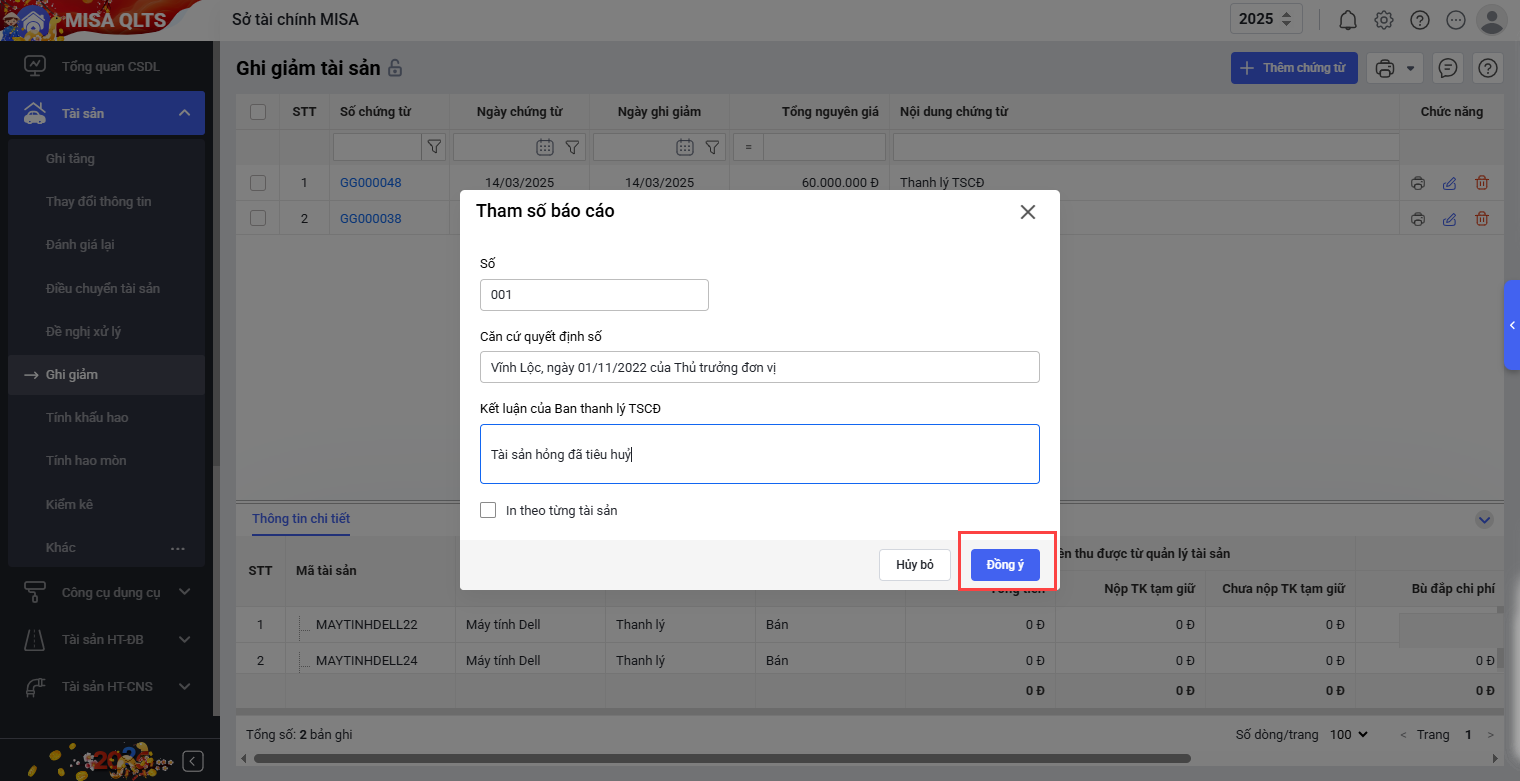
Task: Edit voucher GG000048 with pencil icon
Action: 1449,183
